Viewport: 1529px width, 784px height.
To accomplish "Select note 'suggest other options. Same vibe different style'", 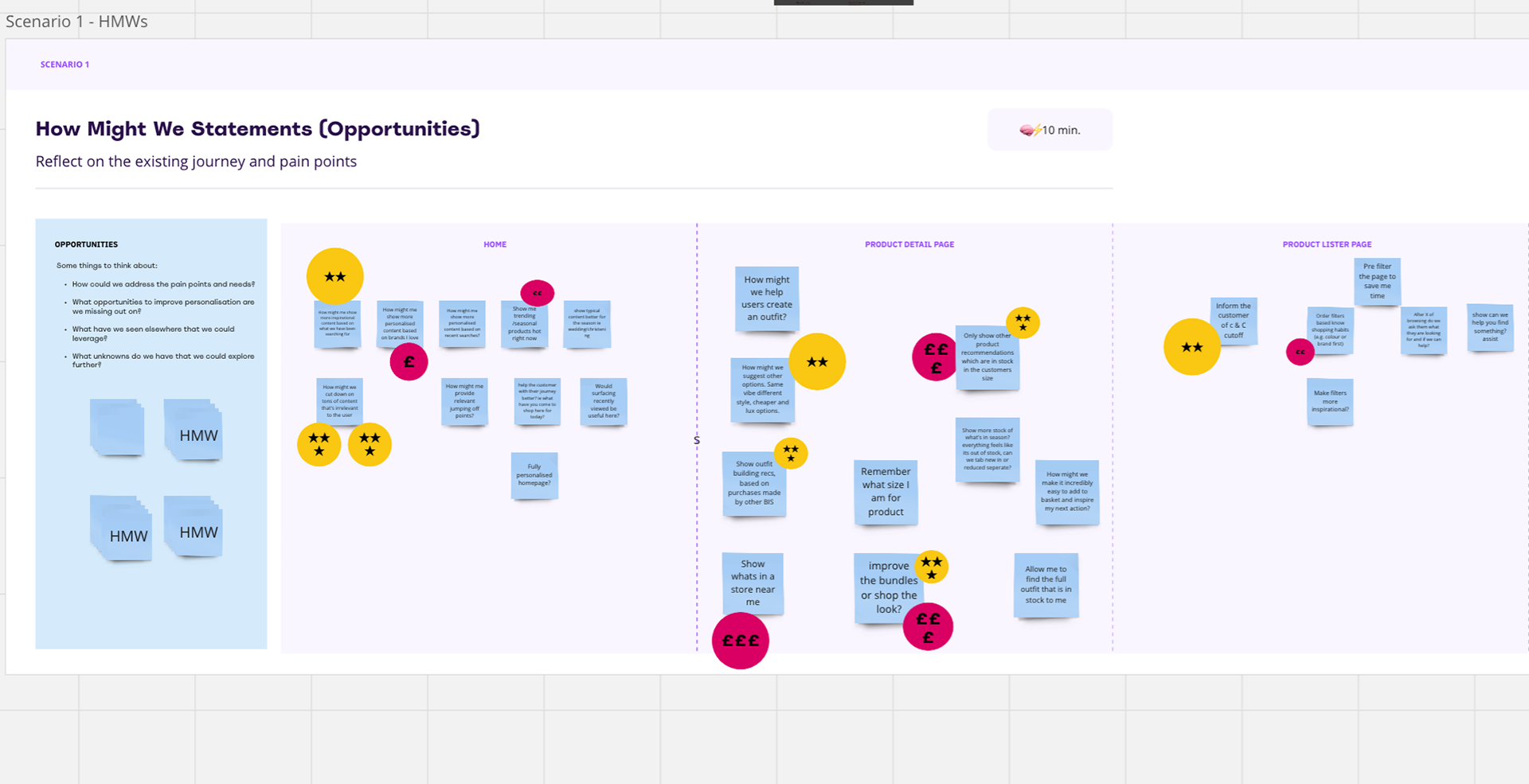I will (763, 390).
